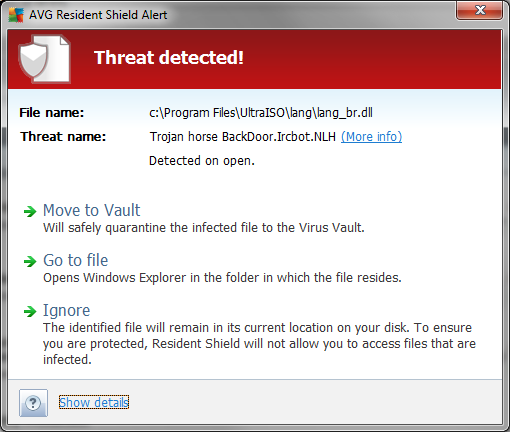Image resolution: width=510 pixels, height=432 pixels.
Task: Click the Ignore description paragraph text
Action: [259, 344]
